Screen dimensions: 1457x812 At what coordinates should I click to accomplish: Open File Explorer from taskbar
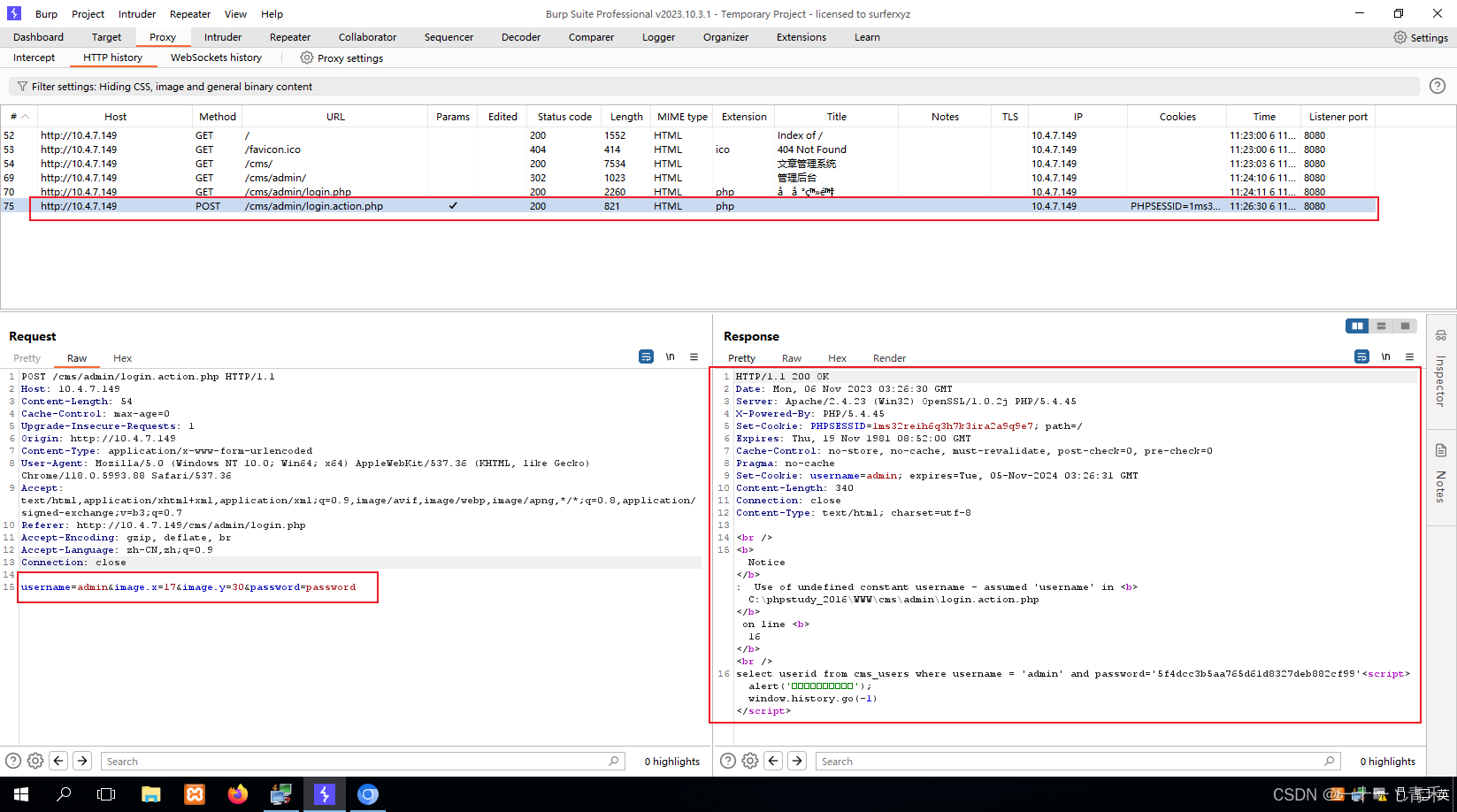150,794
